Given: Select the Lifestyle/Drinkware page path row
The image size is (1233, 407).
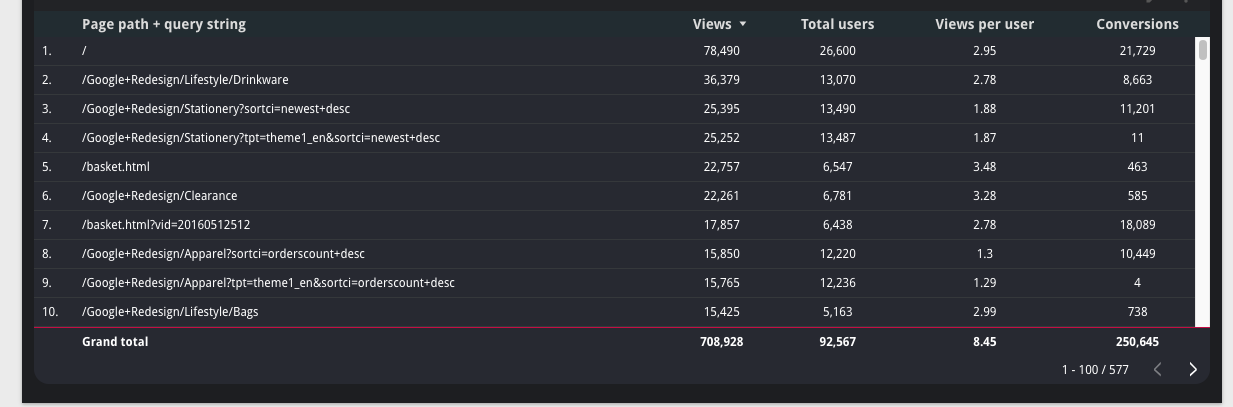Looking at the screenshot, I should click(x=615, y=80).
